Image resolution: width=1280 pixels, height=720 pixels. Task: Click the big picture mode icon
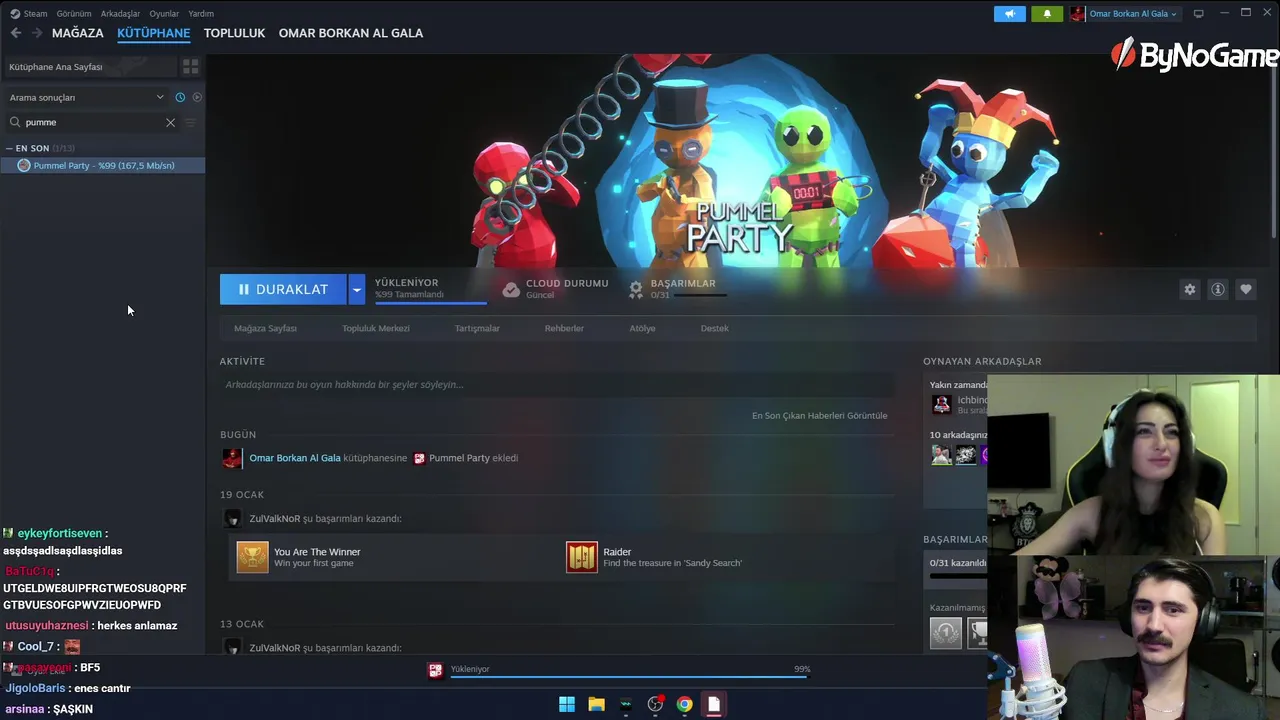(1199, 14)
